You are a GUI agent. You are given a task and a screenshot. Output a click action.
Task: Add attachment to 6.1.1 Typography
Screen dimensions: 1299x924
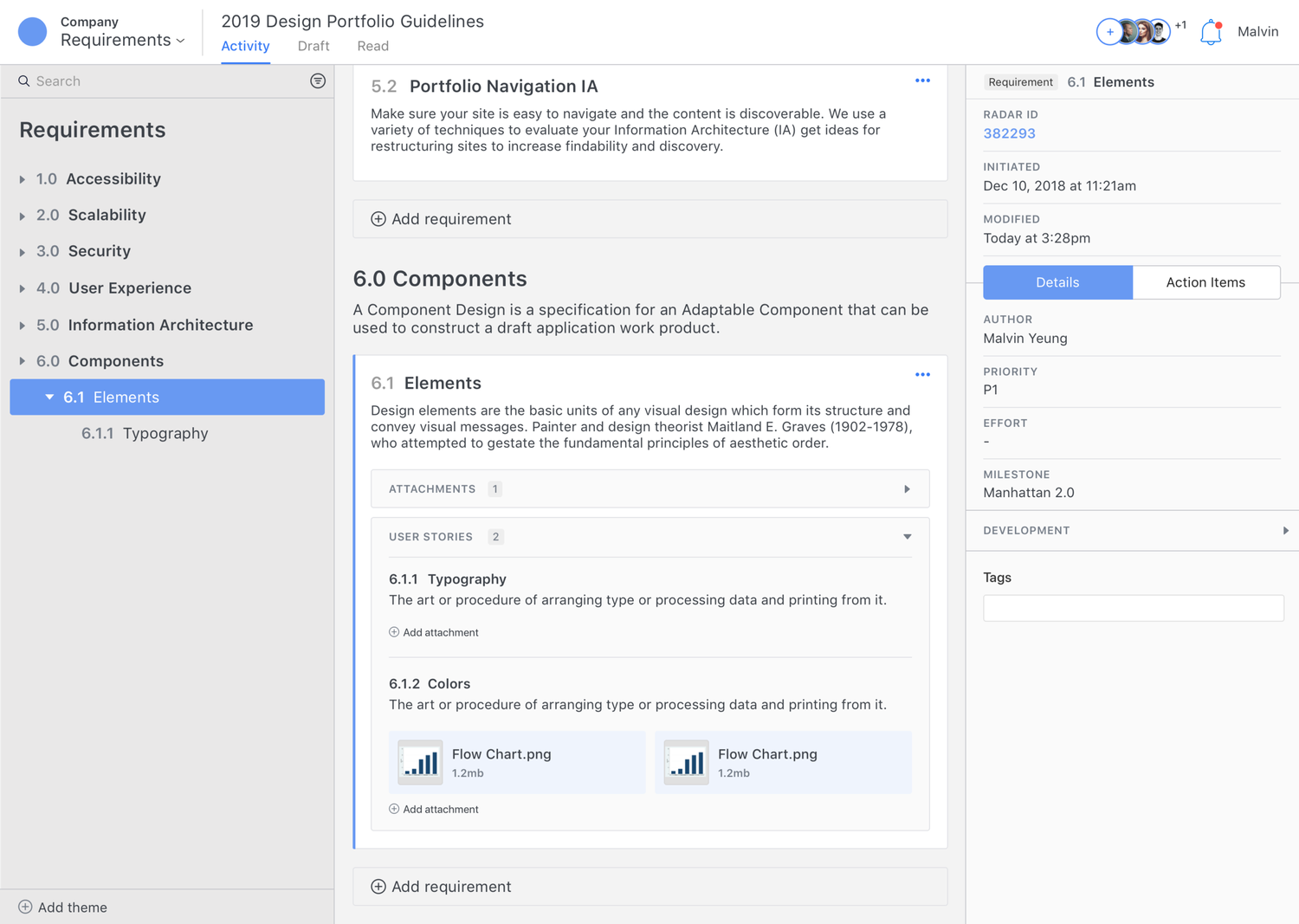pos(434,632)
